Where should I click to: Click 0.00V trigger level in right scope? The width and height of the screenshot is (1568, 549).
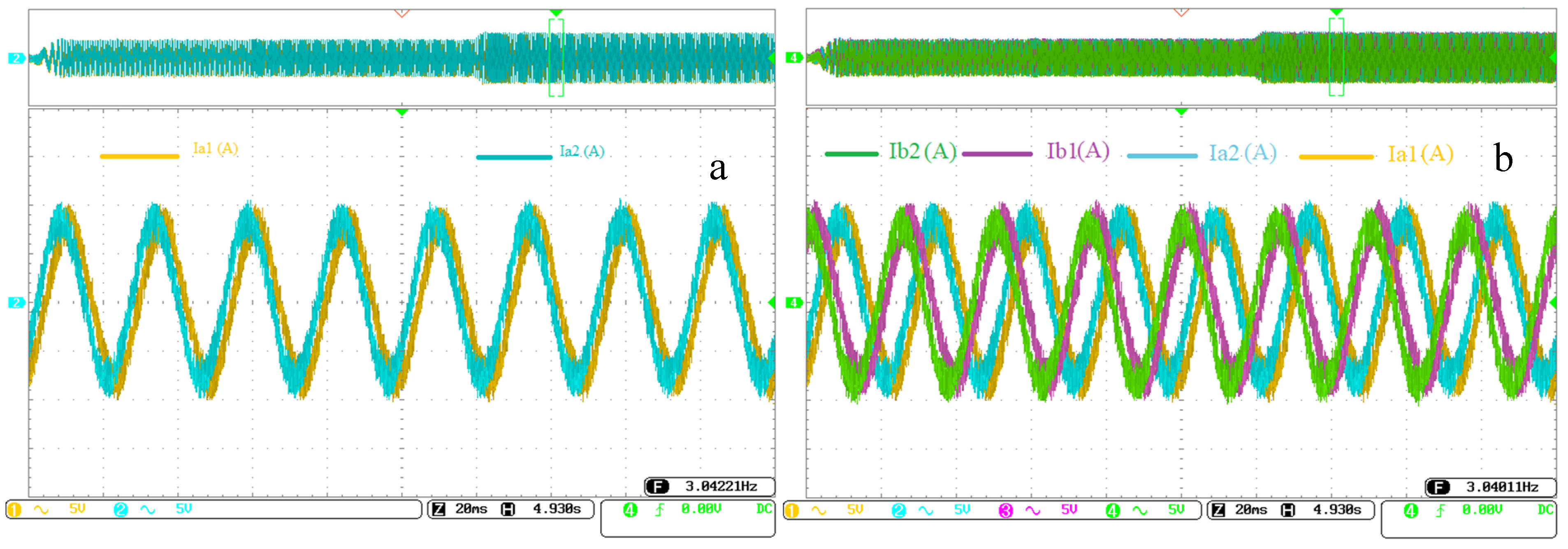click(1482, 510)
